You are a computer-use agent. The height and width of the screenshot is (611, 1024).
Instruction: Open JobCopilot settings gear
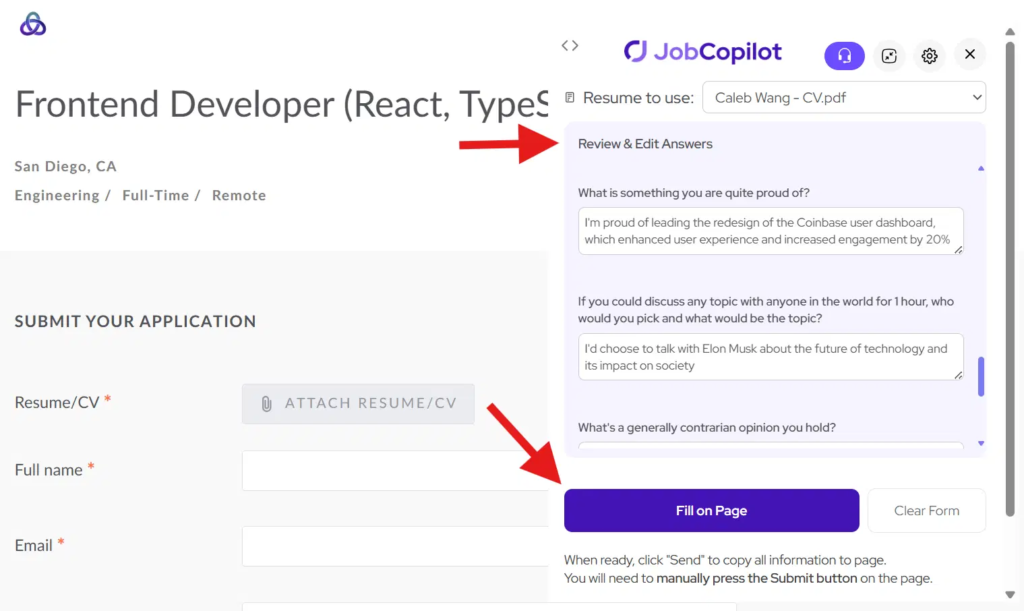tap(929, 56)
